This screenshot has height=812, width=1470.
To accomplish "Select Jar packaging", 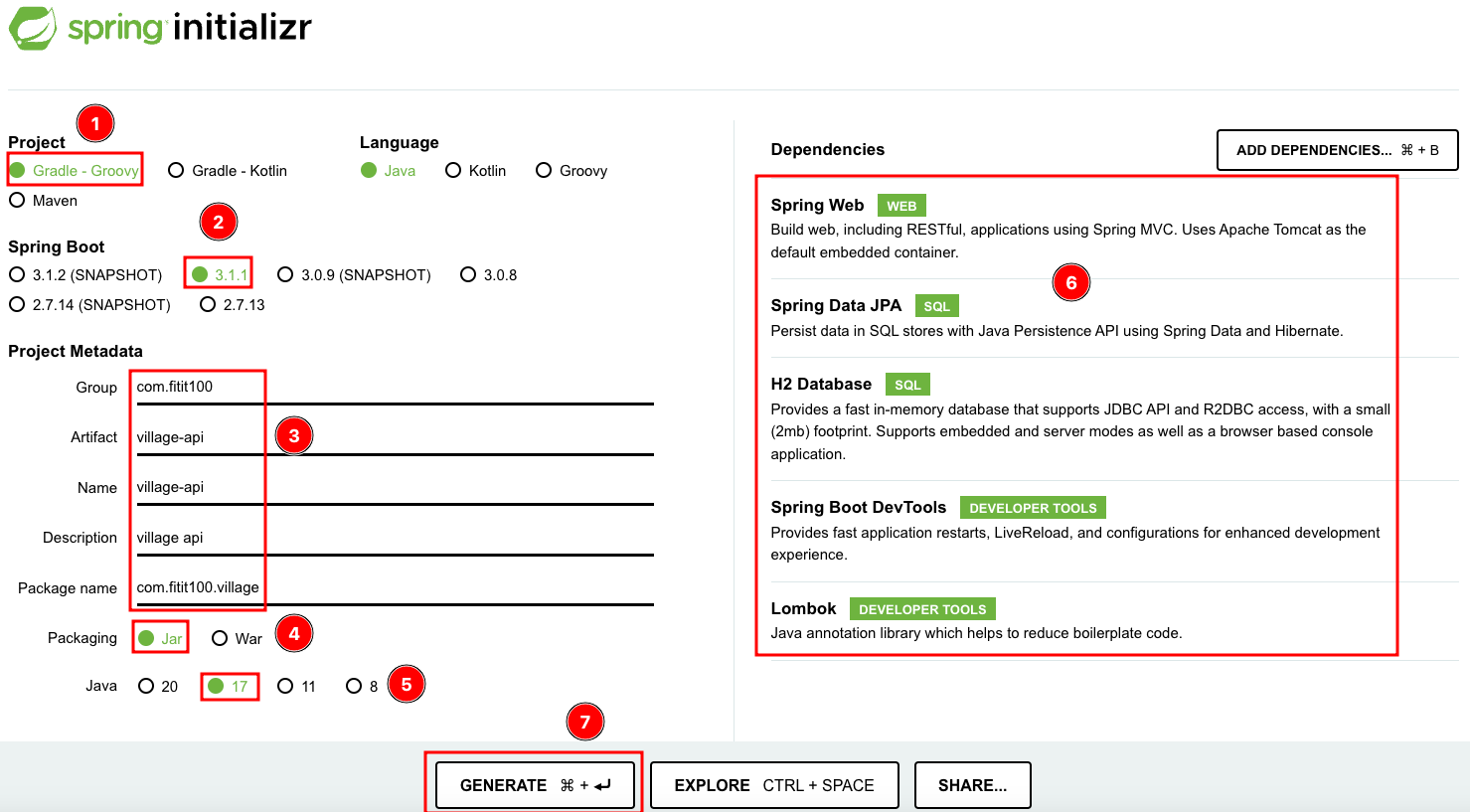I will [161, 638].
